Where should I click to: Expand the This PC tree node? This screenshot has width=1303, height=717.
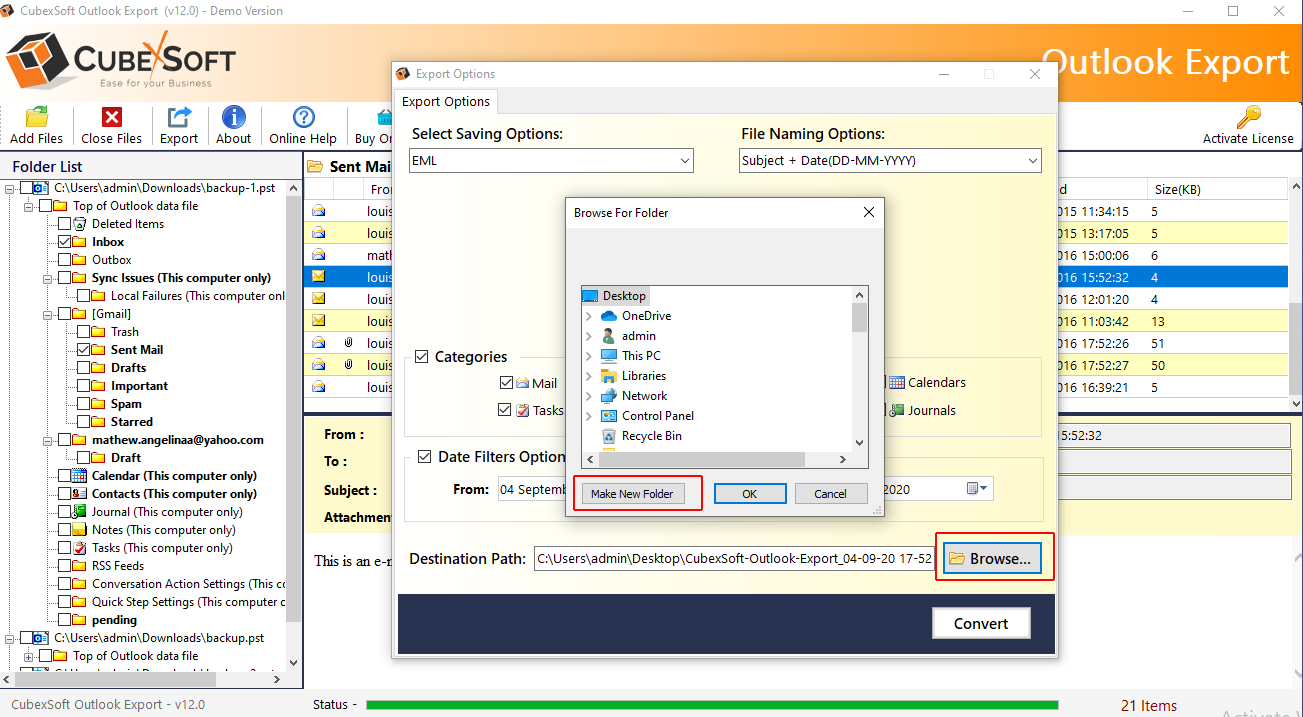589,356
